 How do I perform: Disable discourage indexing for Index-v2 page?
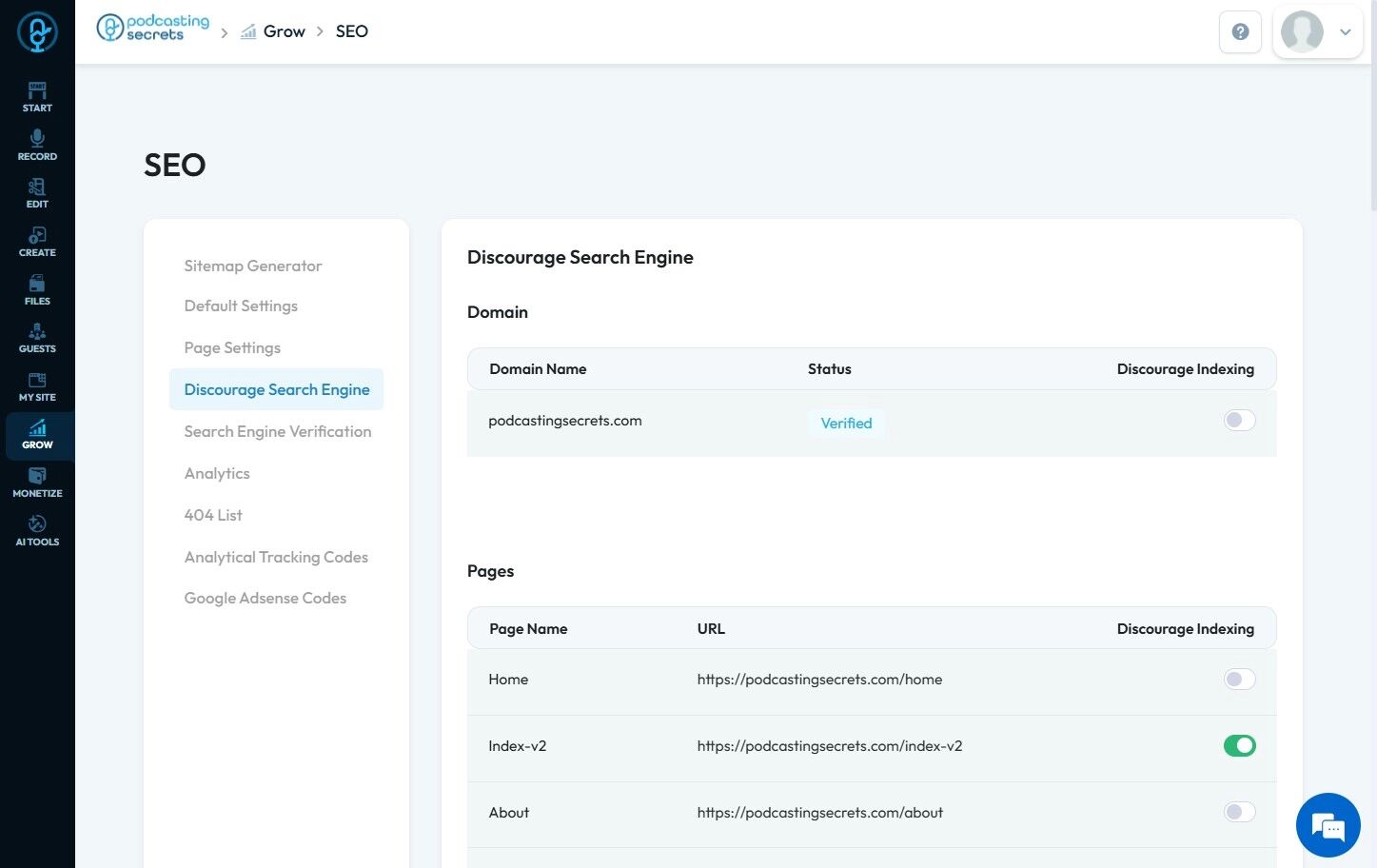pyautogui.click(x=1239, y=746)
